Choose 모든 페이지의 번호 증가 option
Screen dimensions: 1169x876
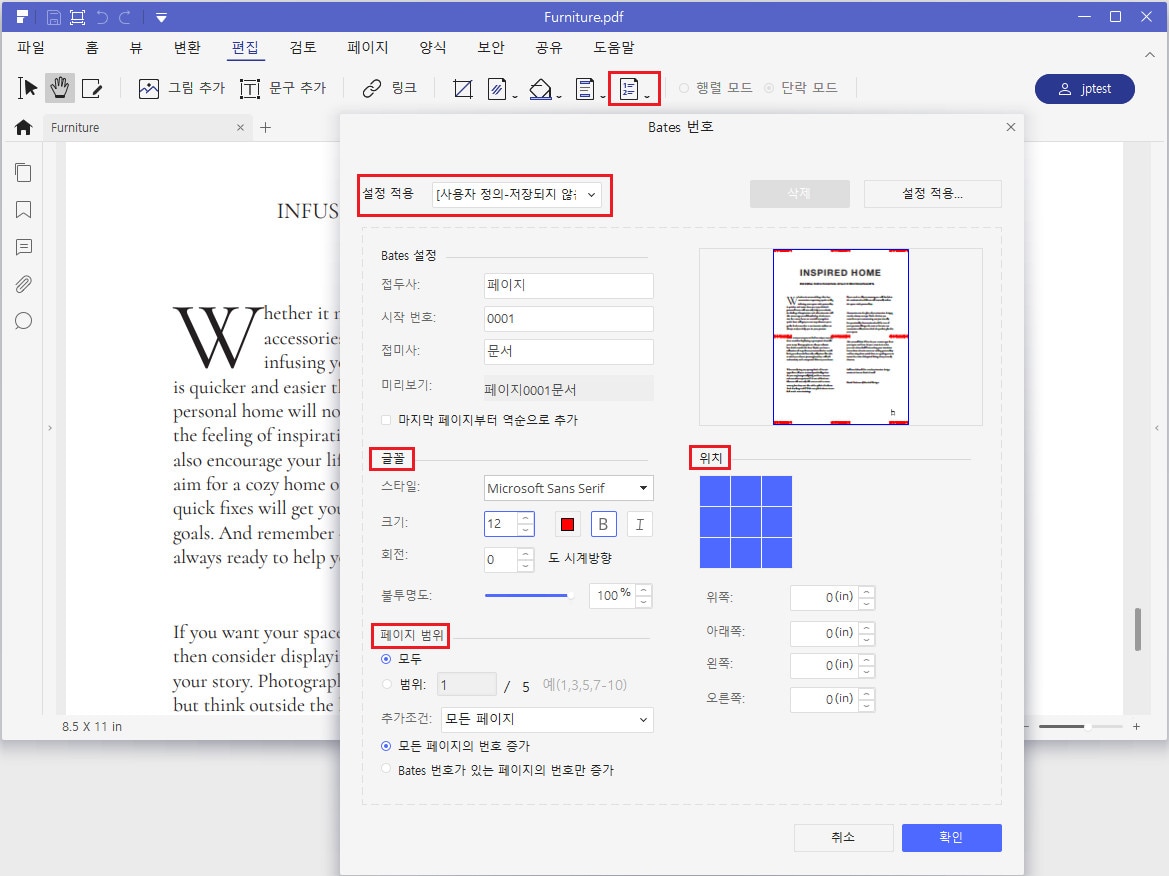pos(386,746)
